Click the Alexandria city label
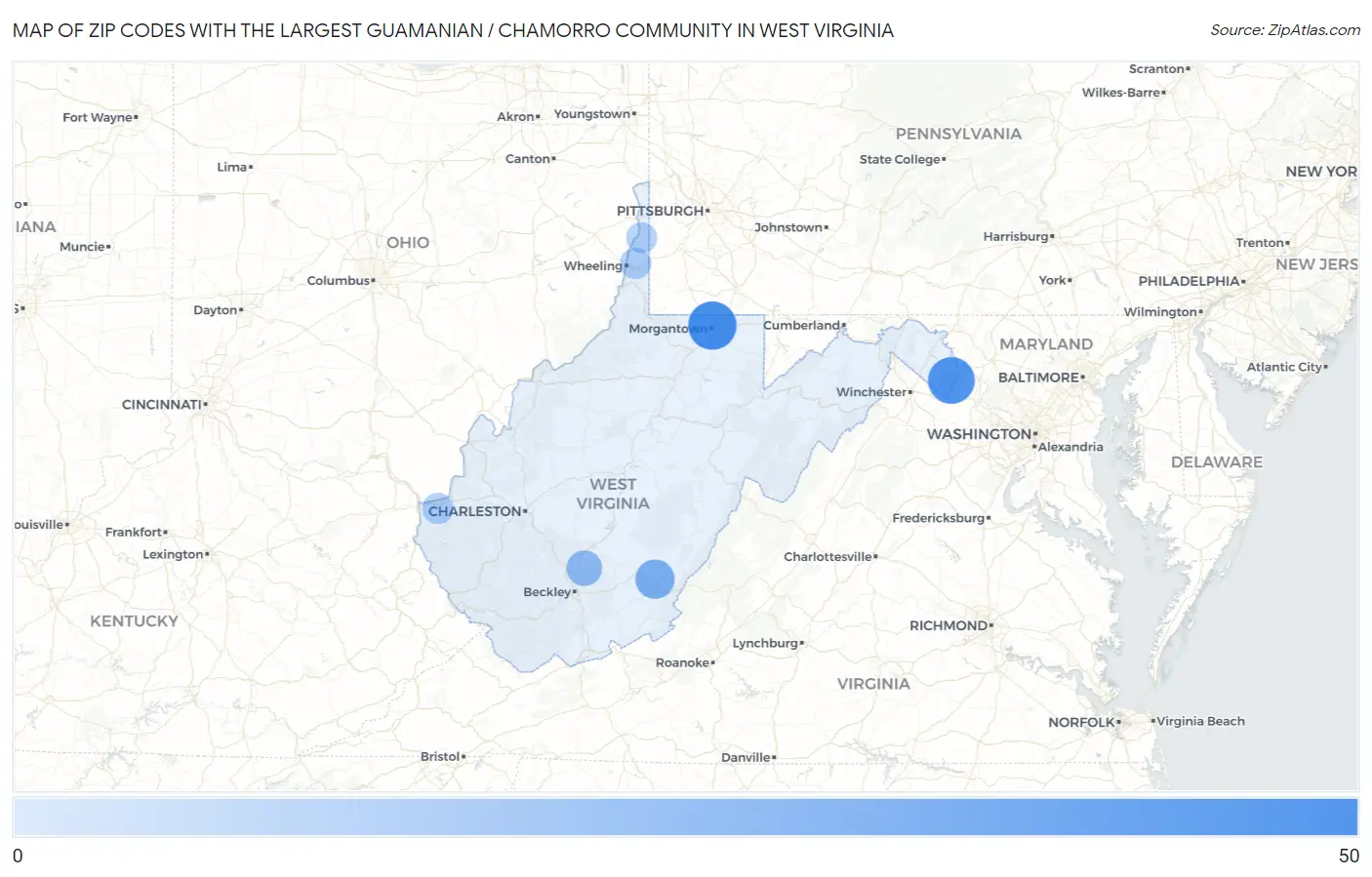The image size is (1372, 877). [1070, 448]
